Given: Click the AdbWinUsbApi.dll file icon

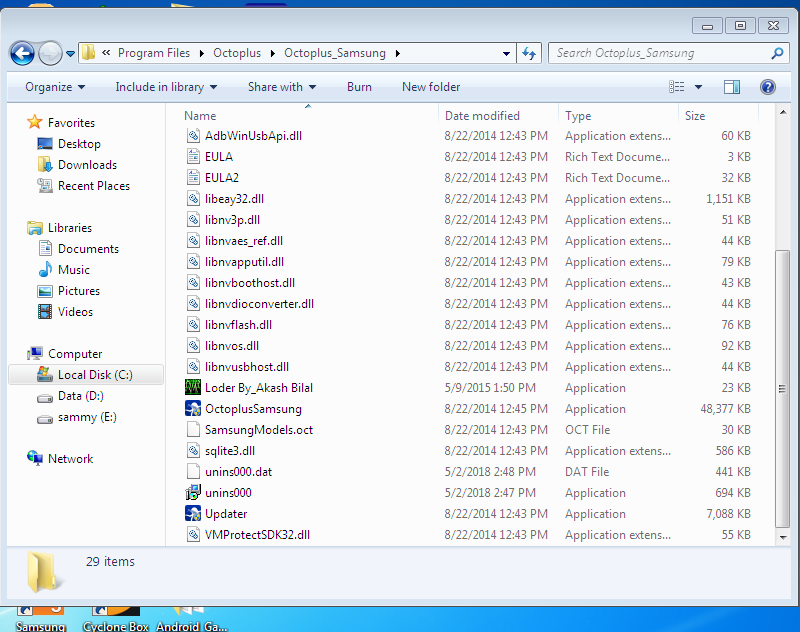Looking at the screenshot, I should point(193,136).
